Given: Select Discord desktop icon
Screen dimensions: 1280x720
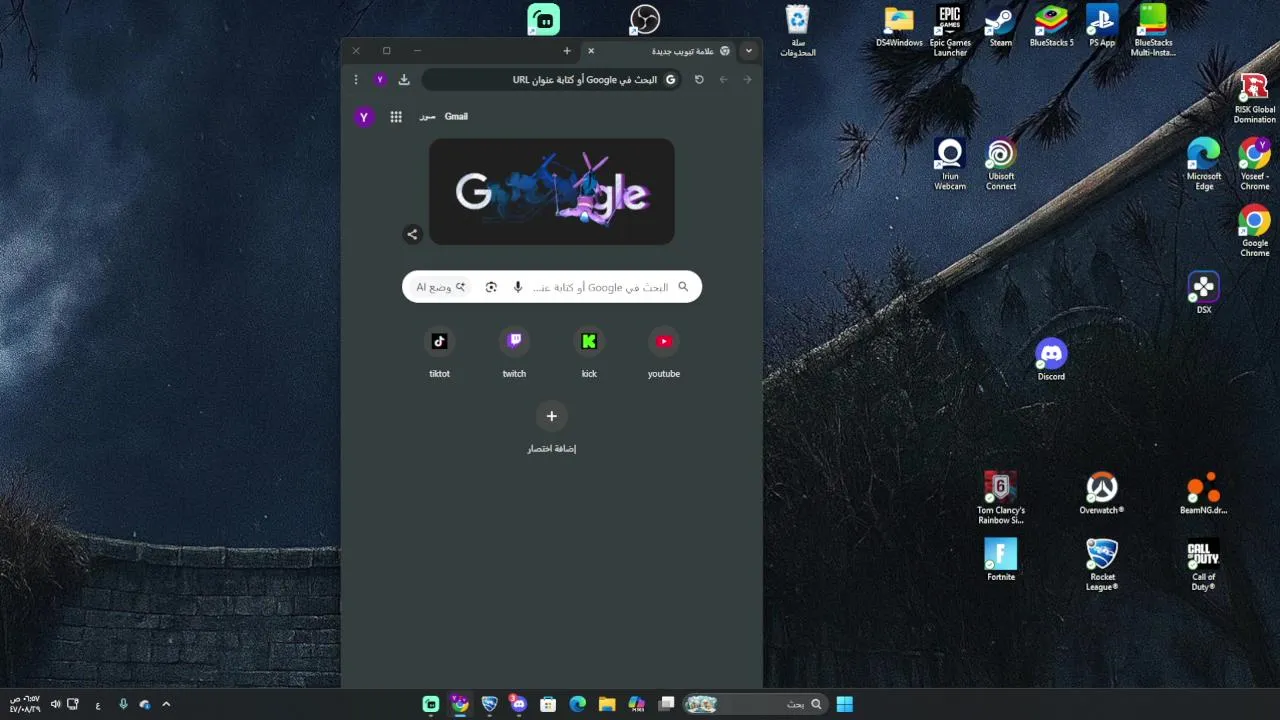Looking at the screenshot, I should click(1051, 360).
